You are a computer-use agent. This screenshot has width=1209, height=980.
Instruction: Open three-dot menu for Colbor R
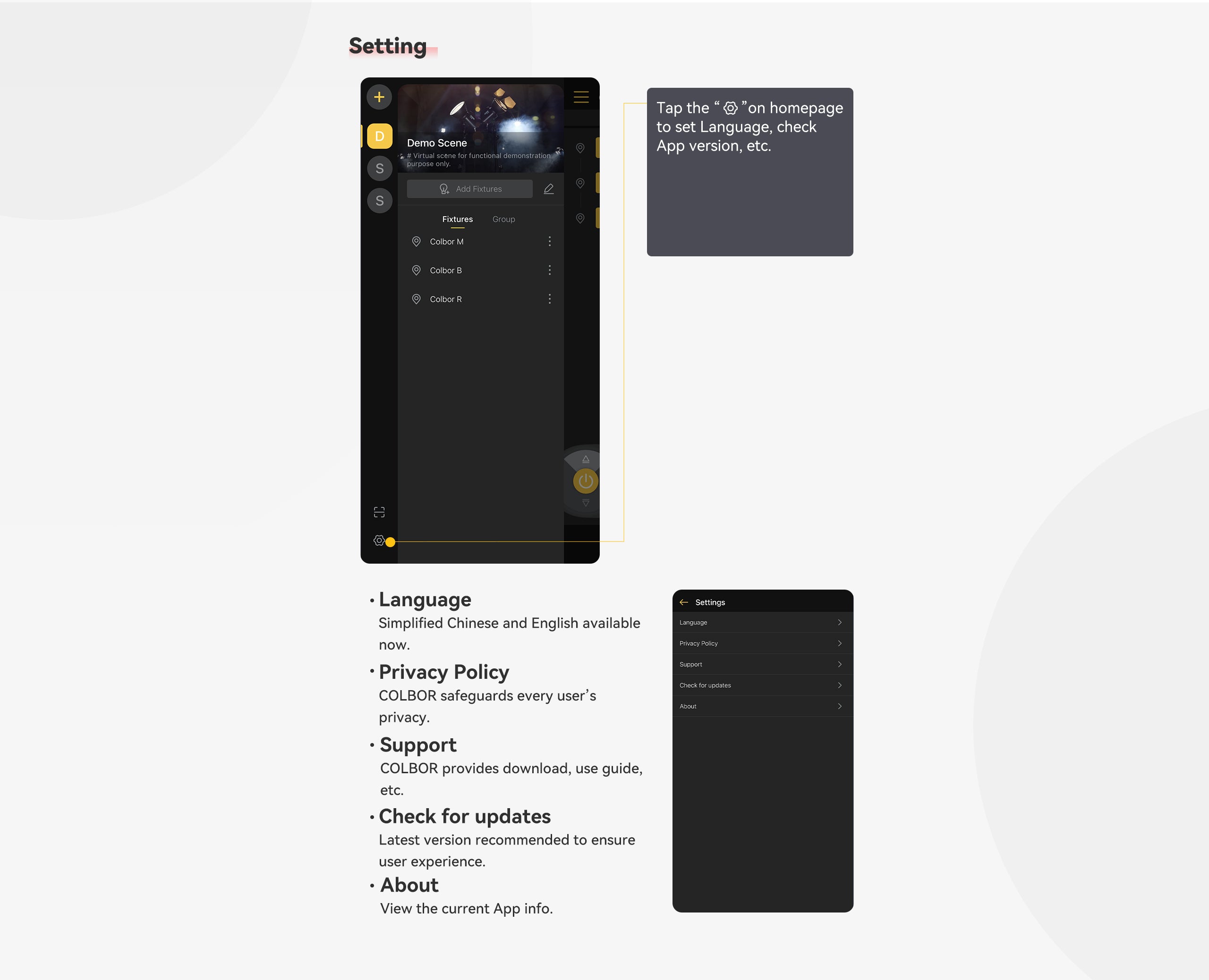pos(548,299)
